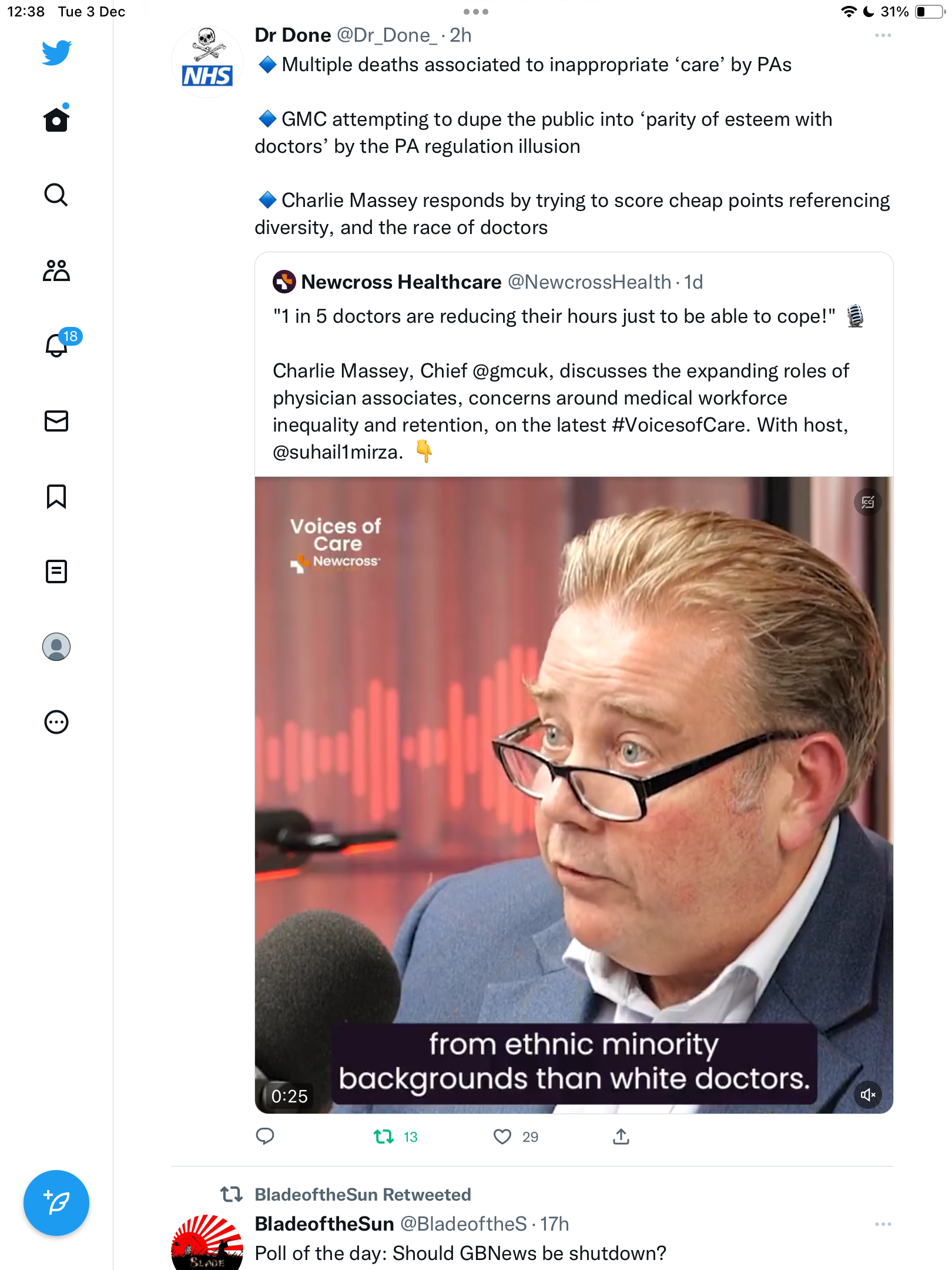Screen dimensions: 952x1270
Task: Tap the three dots at top center
Action: (x=476, y=12)
